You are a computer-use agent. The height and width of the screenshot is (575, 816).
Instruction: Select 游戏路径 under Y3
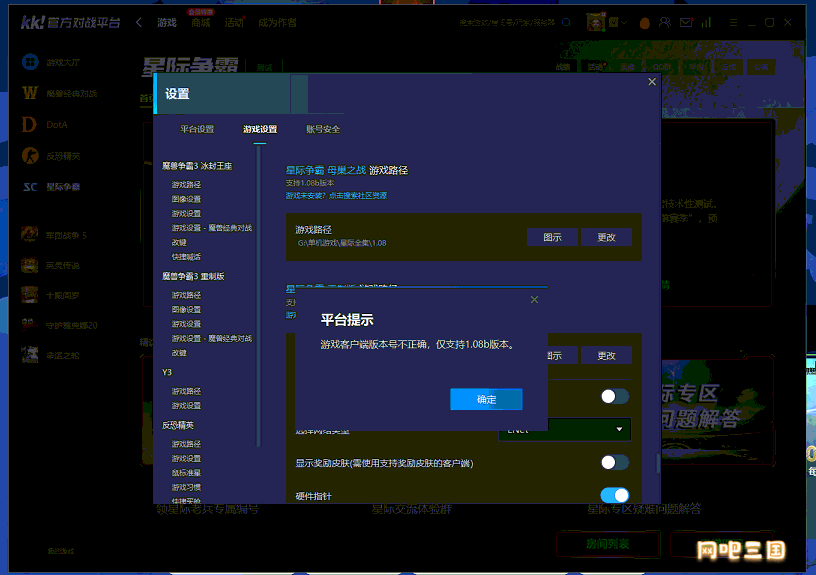(186, 391)
